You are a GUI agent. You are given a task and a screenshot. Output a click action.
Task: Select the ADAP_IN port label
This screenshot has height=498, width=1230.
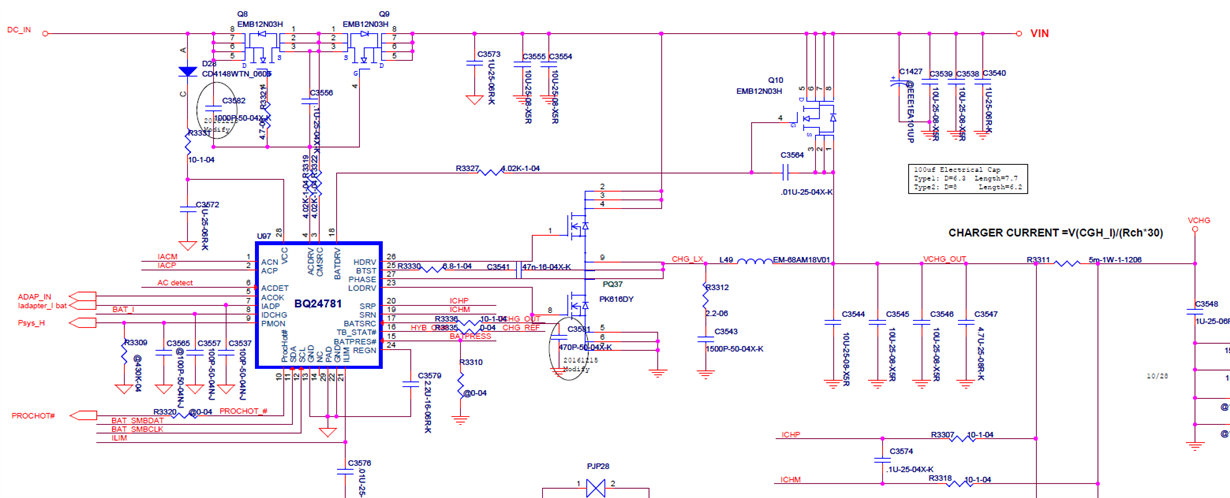[34, 297]
